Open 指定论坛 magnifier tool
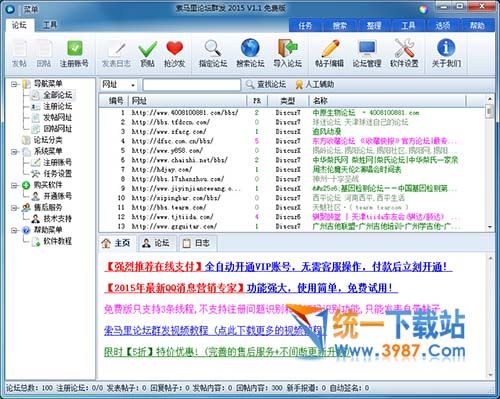This screenshot has width=500, height=399. (x=213, y=54)
